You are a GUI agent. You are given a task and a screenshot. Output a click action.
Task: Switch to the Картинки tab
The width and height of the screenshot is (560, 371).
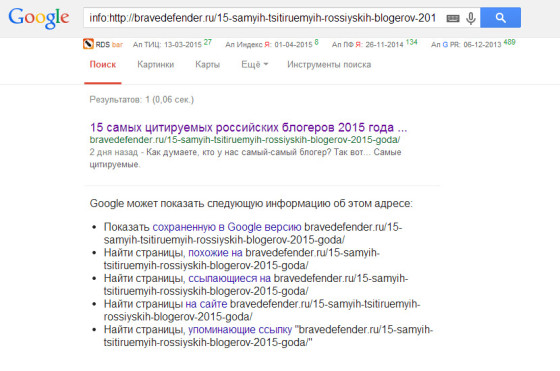pos(155,65)
